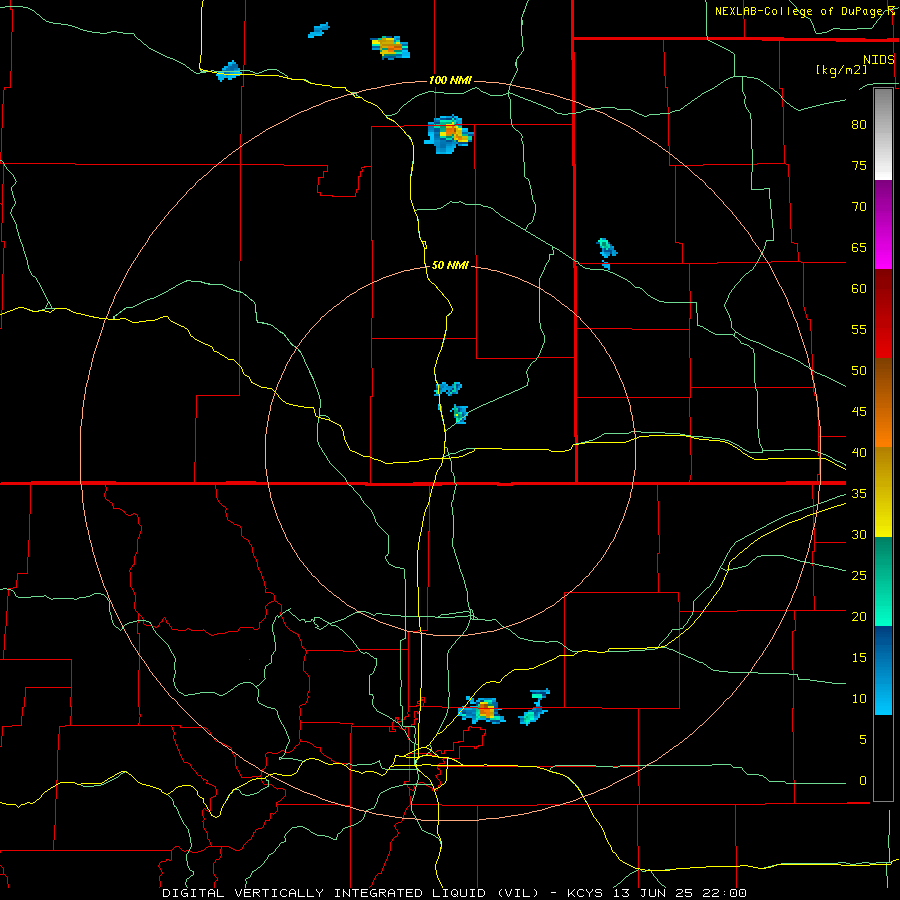This screenshot has height=900, width=900.
Task: Select the "NEXLAB-College of DuPage" credit text
Action: tap(798, 11)
